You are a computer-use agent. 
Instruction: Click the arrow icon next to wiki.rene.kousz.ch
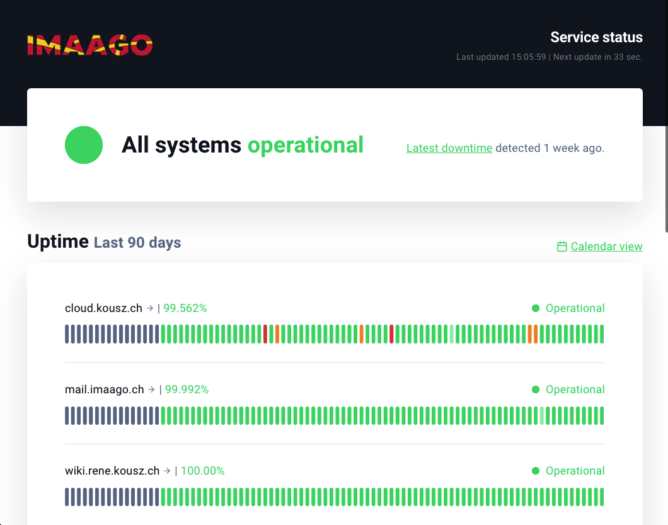(x=166, y=470)
